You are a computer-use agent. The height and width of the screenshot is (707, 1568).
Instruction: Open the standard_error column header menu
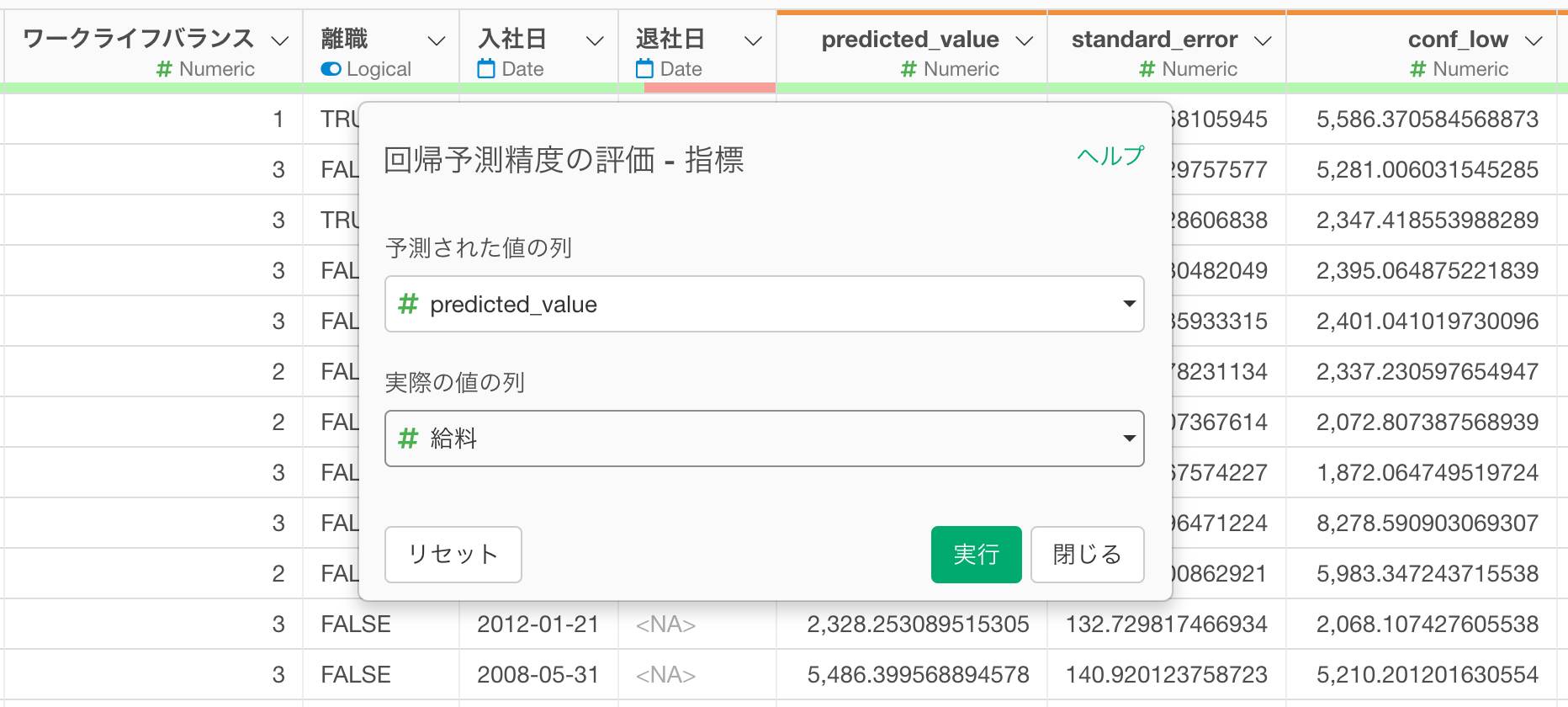pos(1263,40)
